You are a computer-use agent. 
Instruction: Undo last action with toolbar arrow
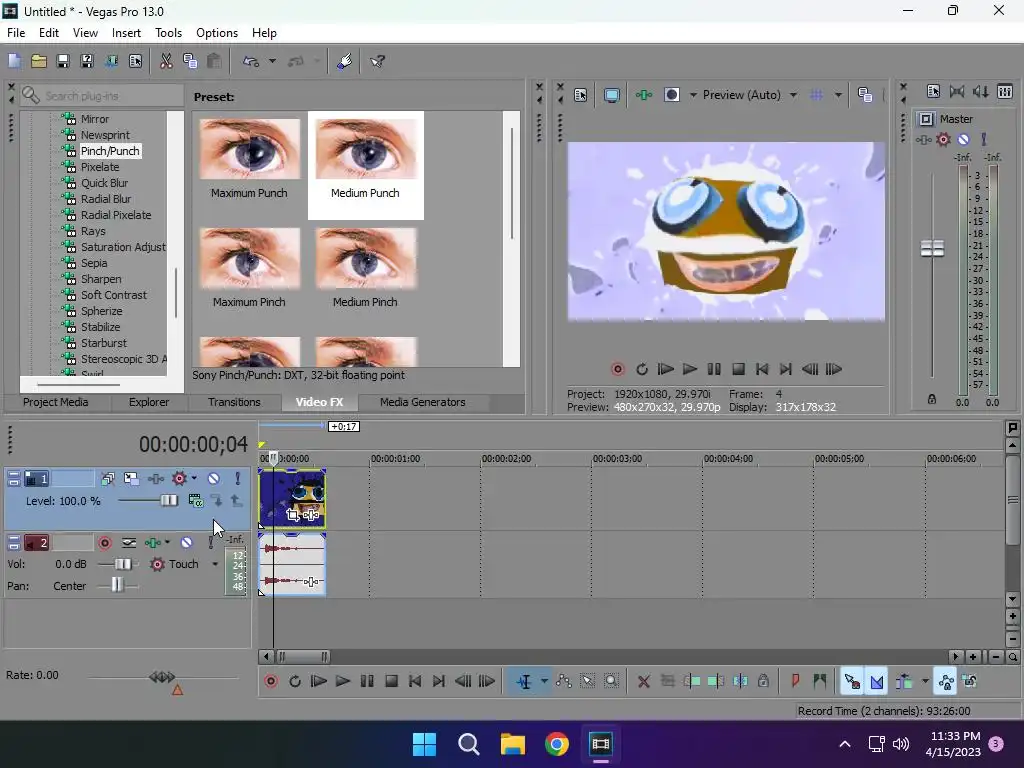click(251, 61)
